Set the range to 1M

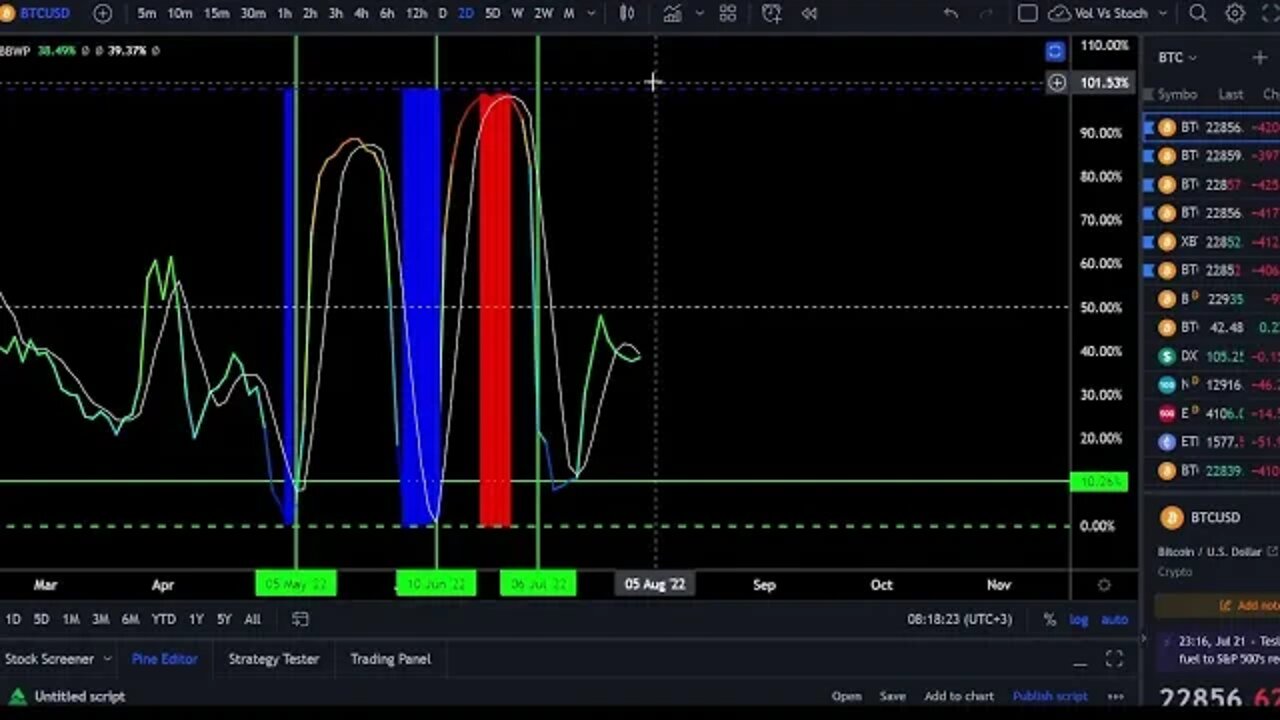pyautogui.click(x=71, y=619)
